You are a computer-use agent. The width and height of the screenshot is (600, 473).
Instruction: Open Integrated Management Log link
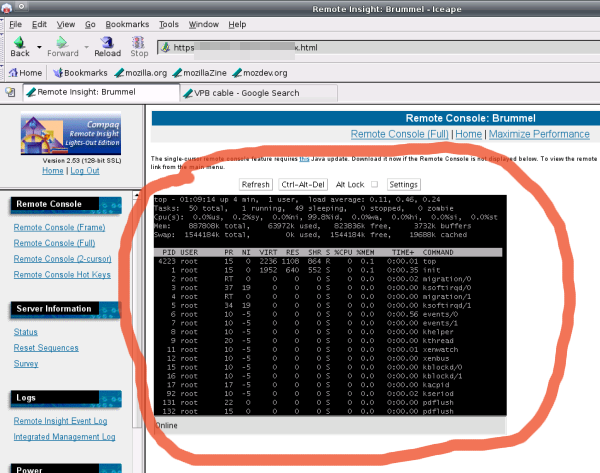[x=64, y=437]
